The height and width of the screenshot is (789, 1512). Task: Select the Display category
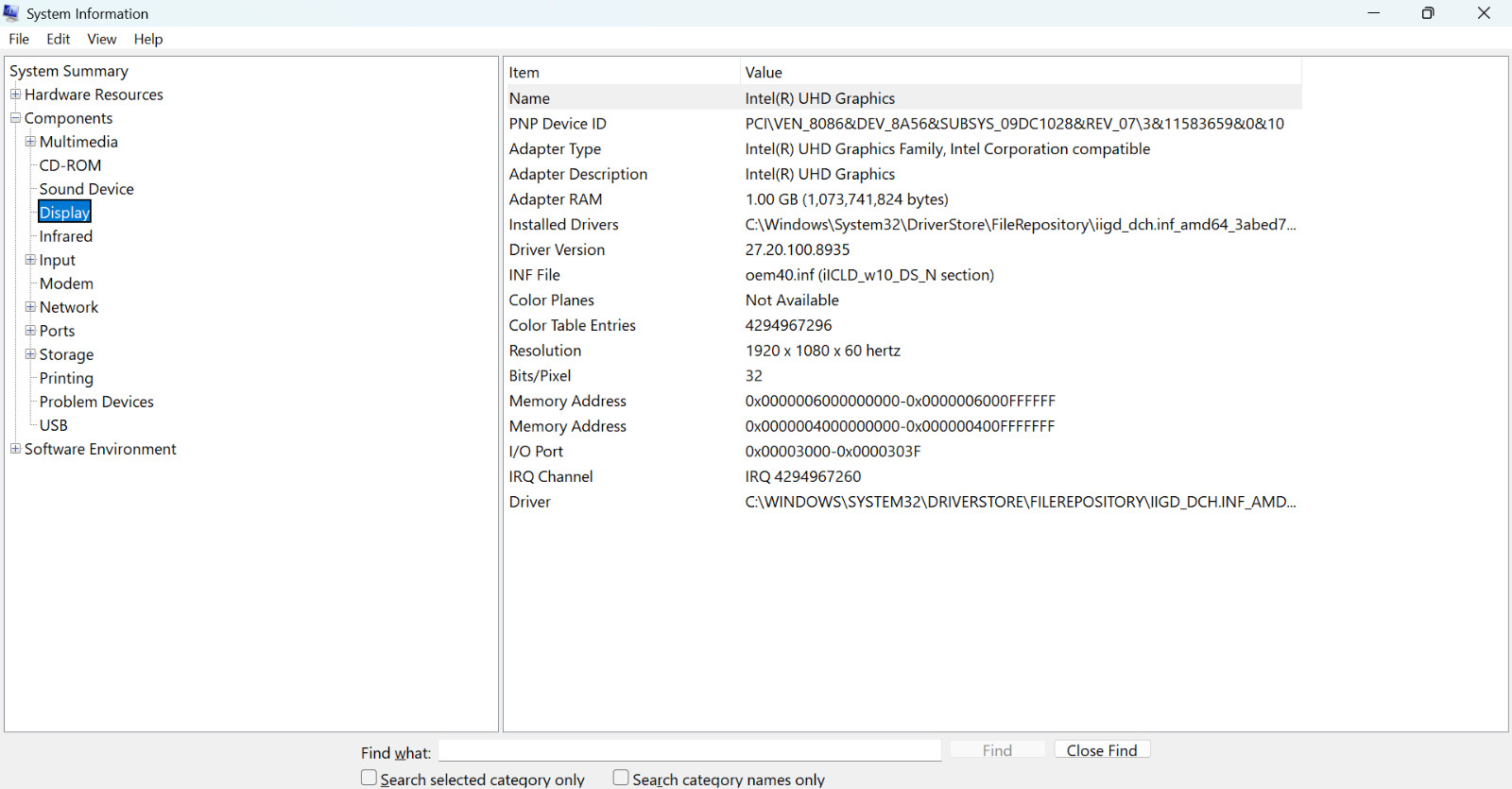[64, 213]
